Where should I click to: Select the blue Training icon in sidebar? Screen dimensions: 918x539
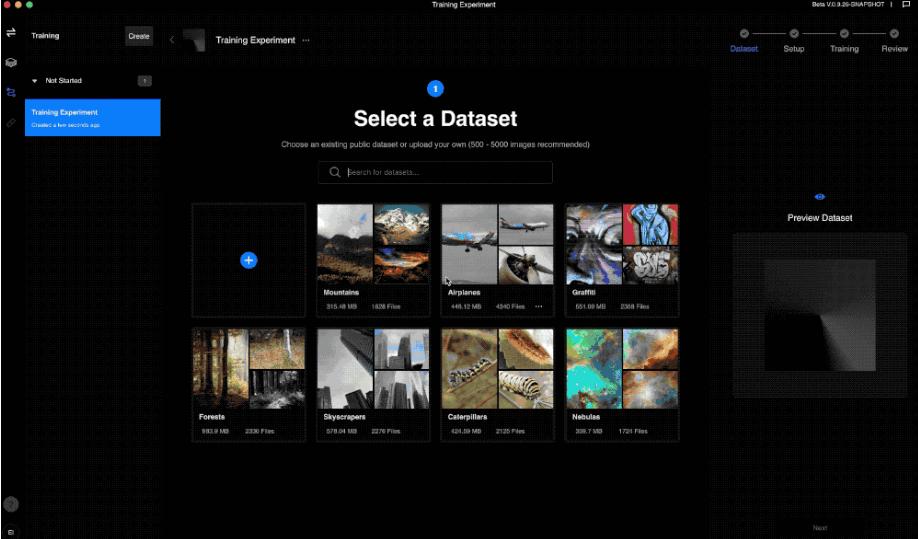[11, 92]
